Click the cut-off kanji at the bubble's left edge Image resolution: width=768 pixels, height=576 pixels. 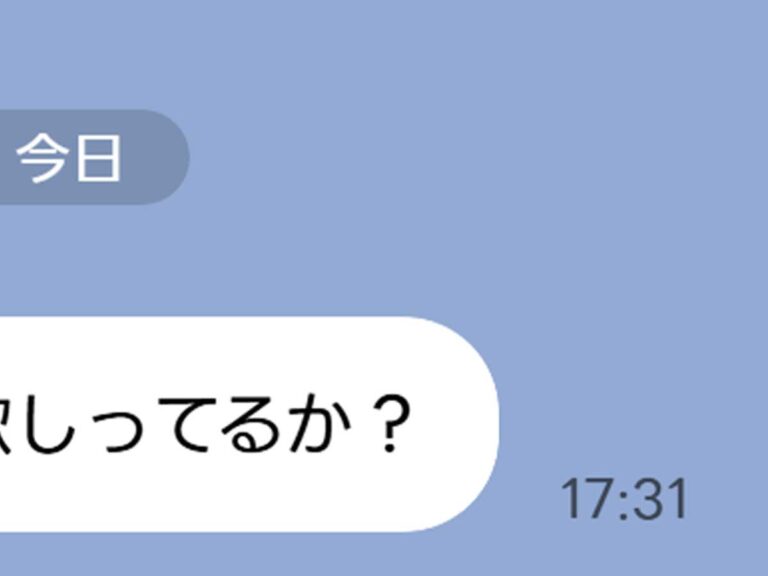pyautogui.click(x=5, y=424)
